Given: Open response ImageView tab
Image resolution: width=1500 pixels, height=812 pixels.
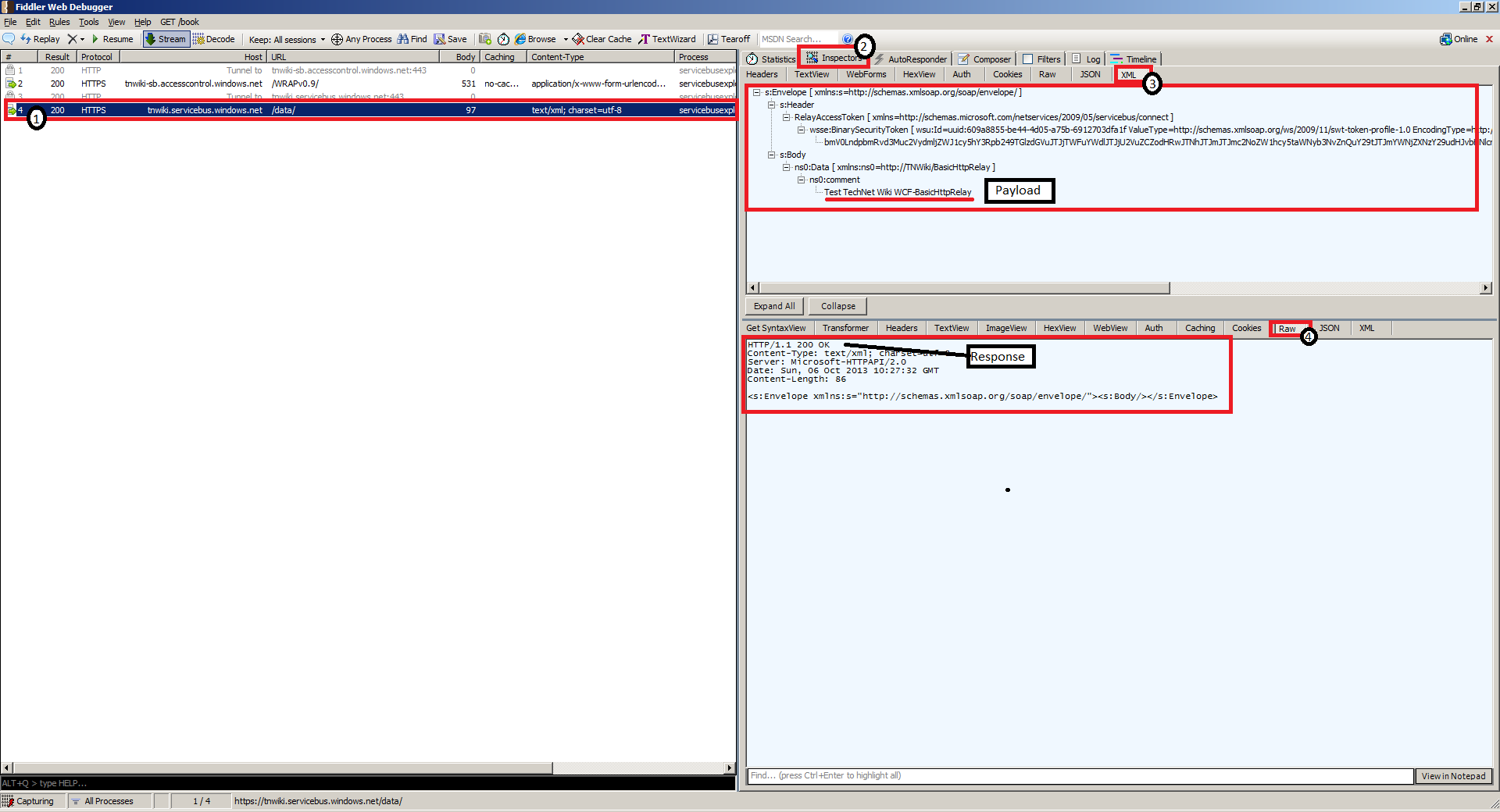Looking at the screenshot, I should (1005, 328).
